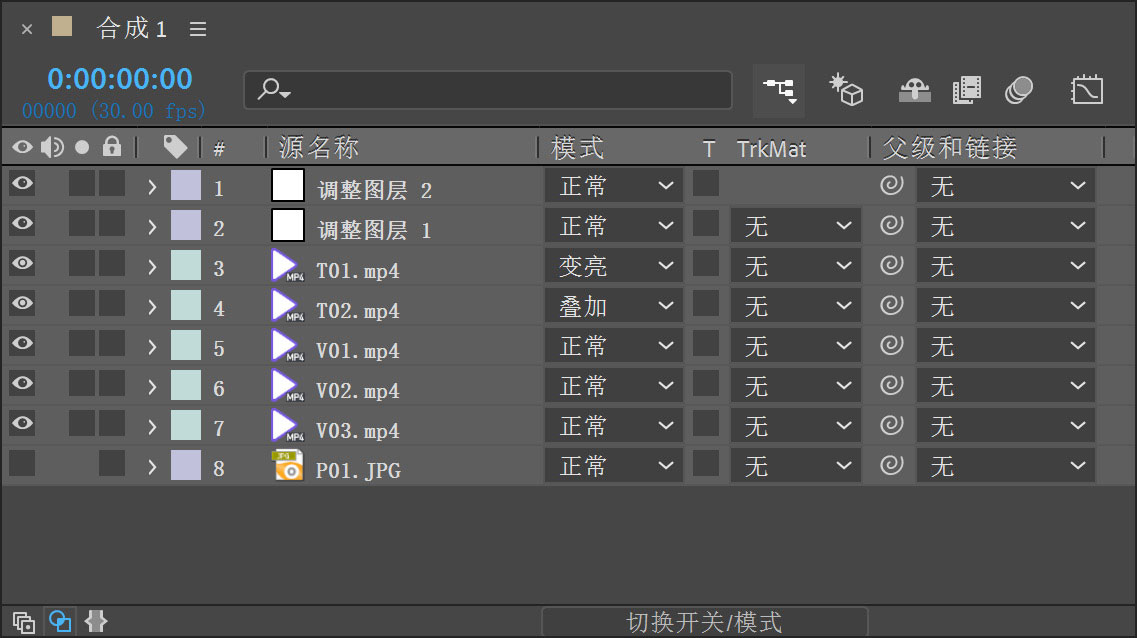Hide V01.mp4 layer with eye toggle

22,342
